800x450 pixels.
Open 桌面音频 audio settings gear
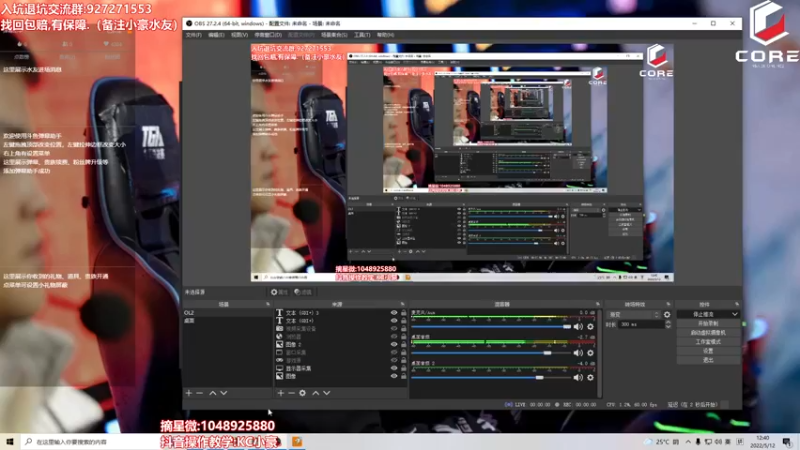point(590,353)
